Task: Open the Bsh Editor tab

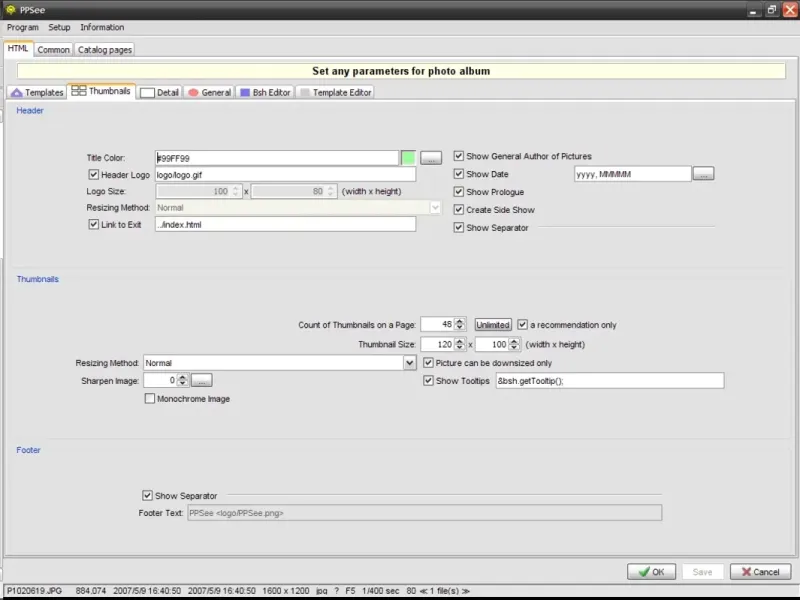Action: point(265,92)
